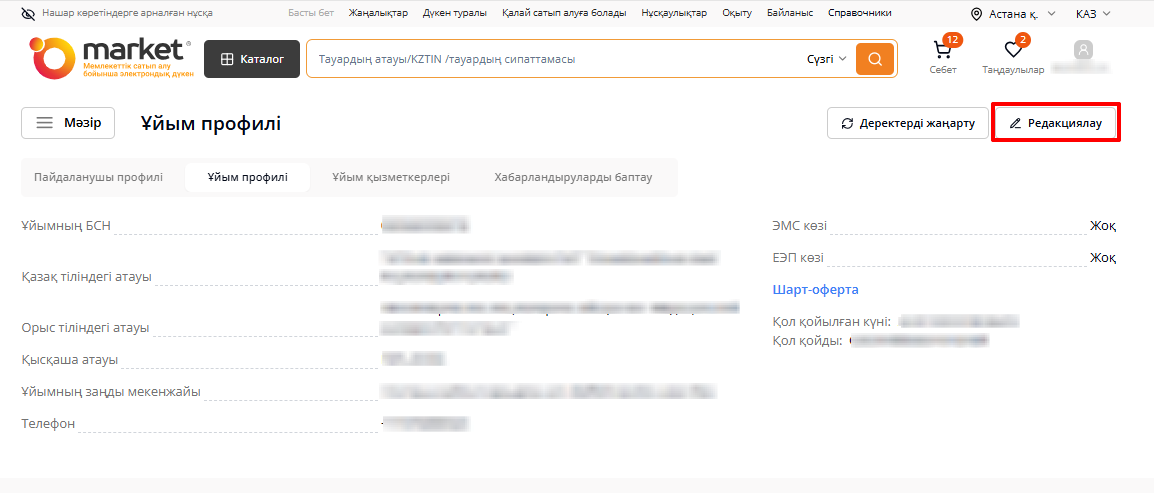Click Деректерді жаңарту refresh button

907,123
